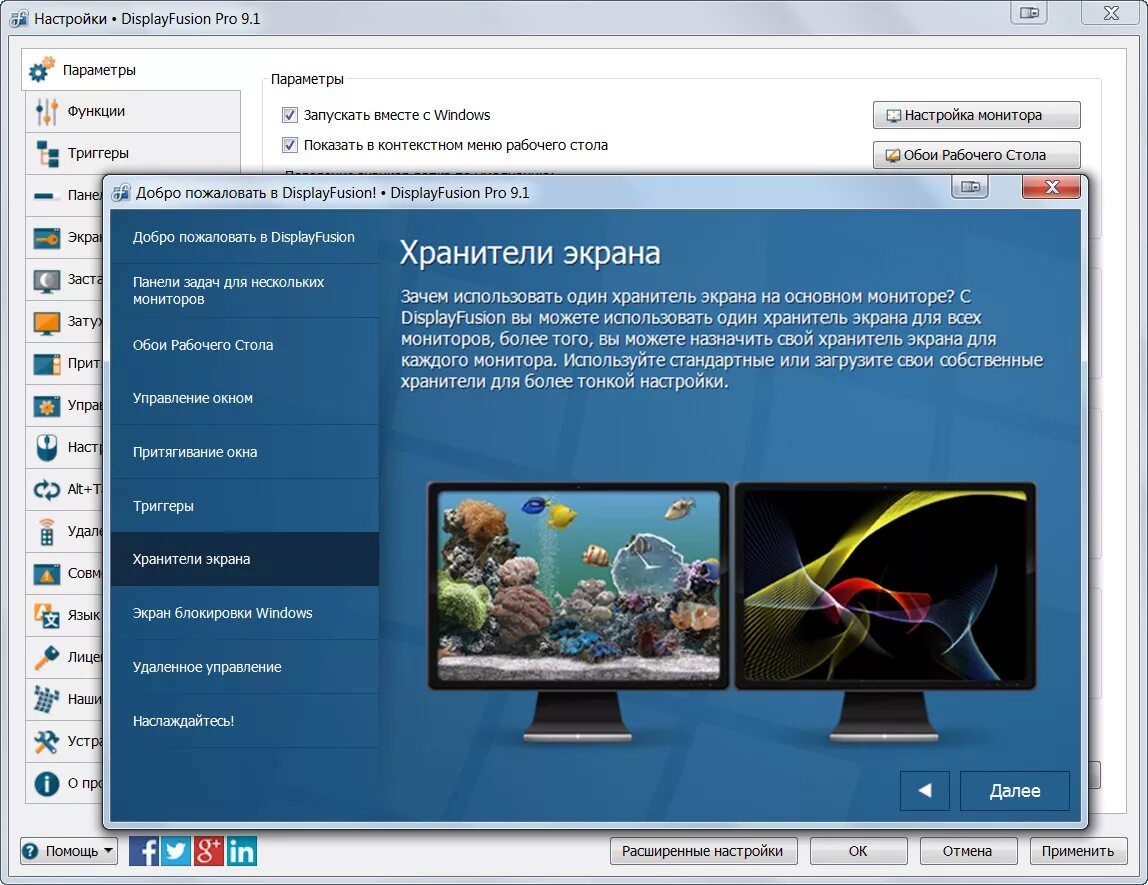Select Добро пожаловать в DisplayFusion page
The height and width of the screenshot is (885, 1148).
coord(245,237)
